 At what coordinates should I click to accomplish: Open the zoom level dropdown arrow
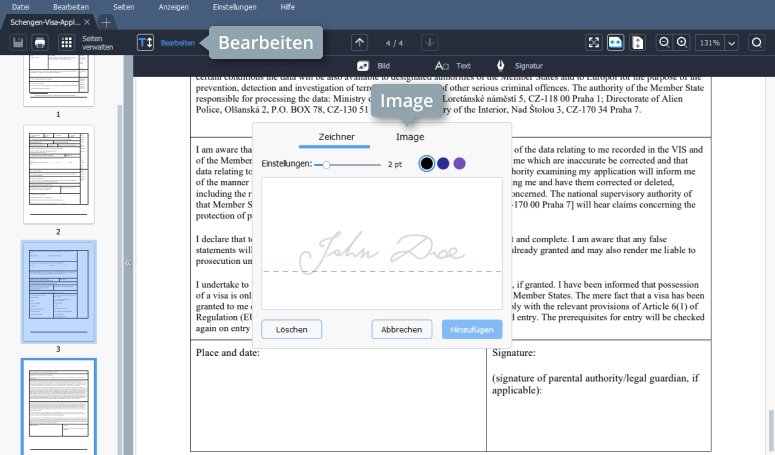732,43
